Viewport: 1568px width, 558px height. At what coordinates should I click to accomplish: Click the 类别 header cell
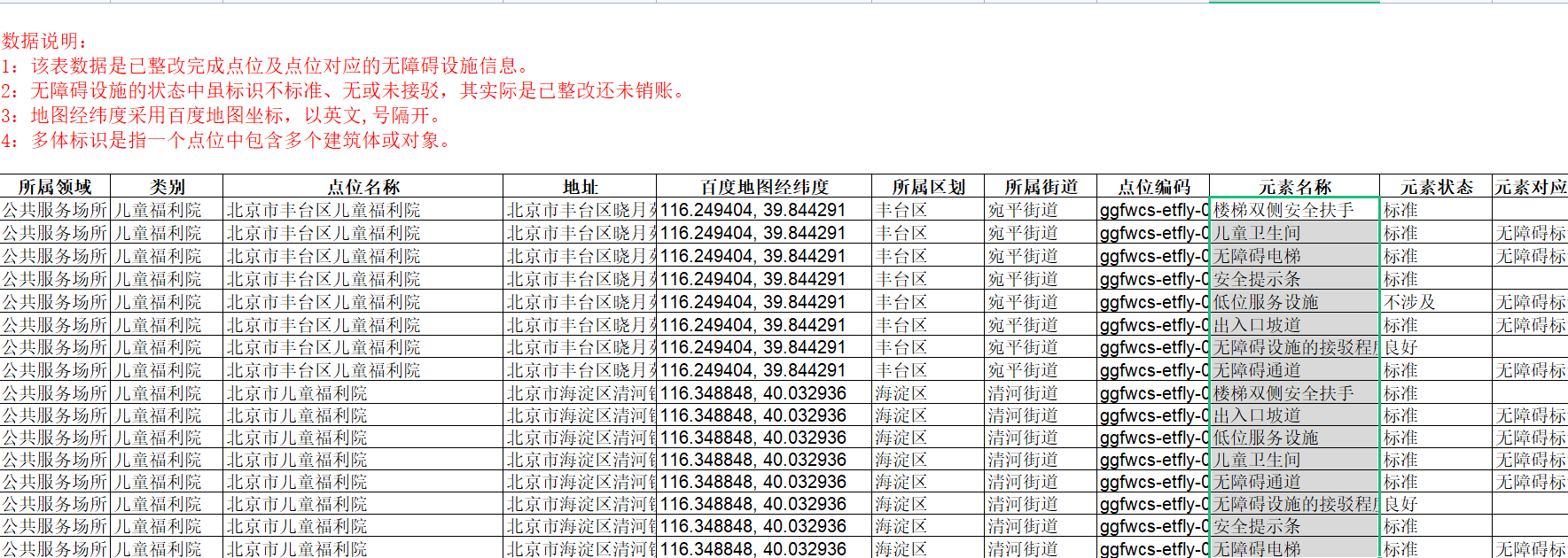167,187
